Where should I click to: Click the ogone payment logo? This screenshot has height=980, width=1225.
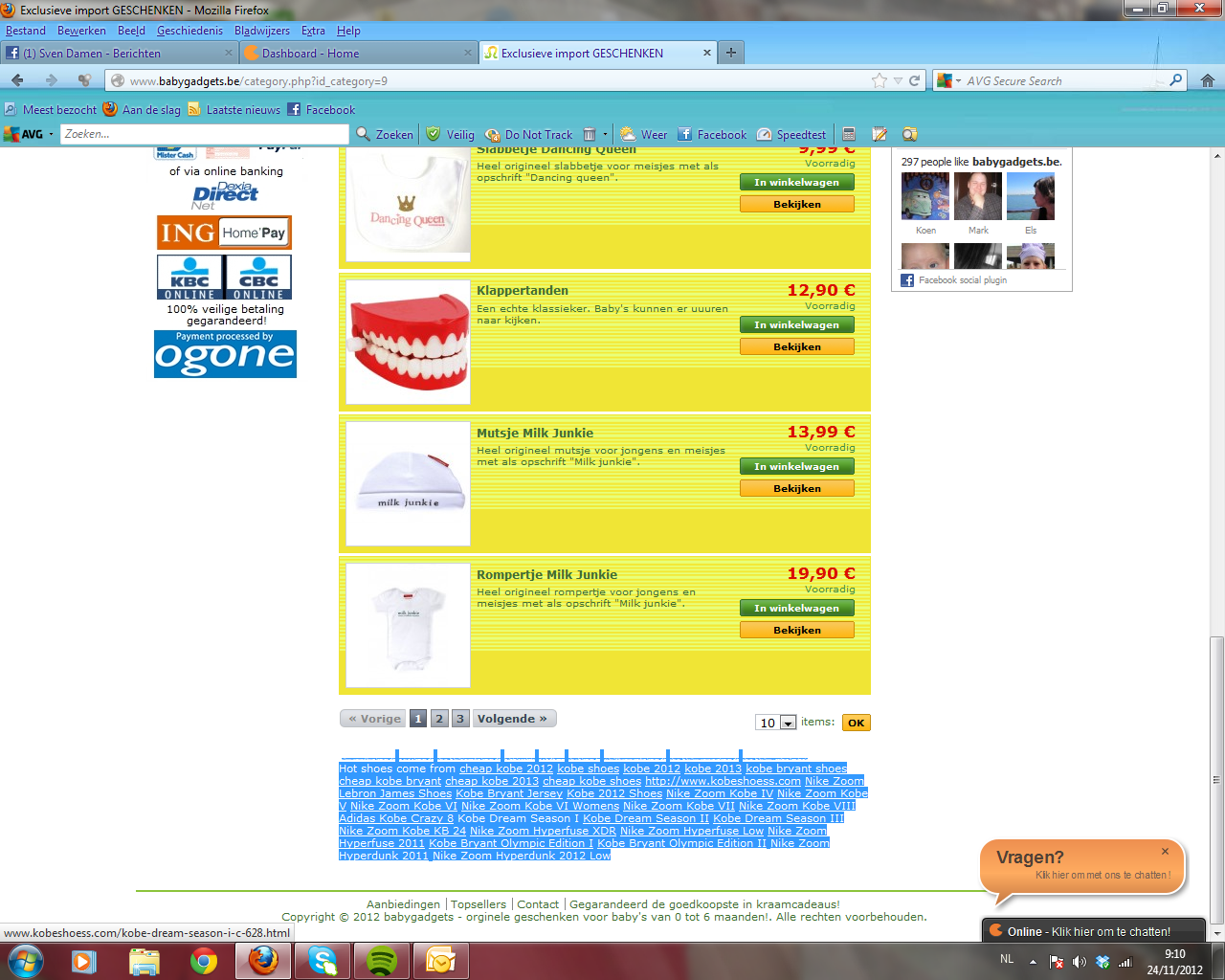coord(225,354)
